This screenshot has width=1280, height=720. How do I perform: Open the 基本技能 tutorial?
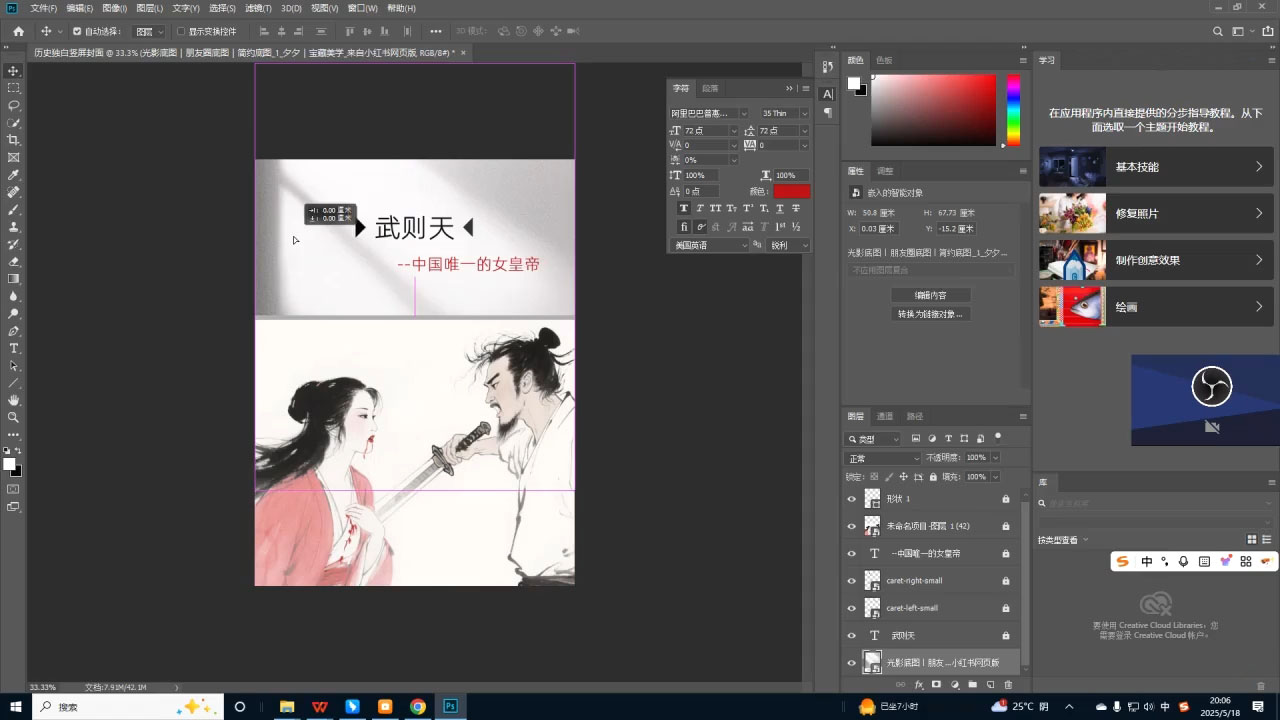coord(1155,167)
